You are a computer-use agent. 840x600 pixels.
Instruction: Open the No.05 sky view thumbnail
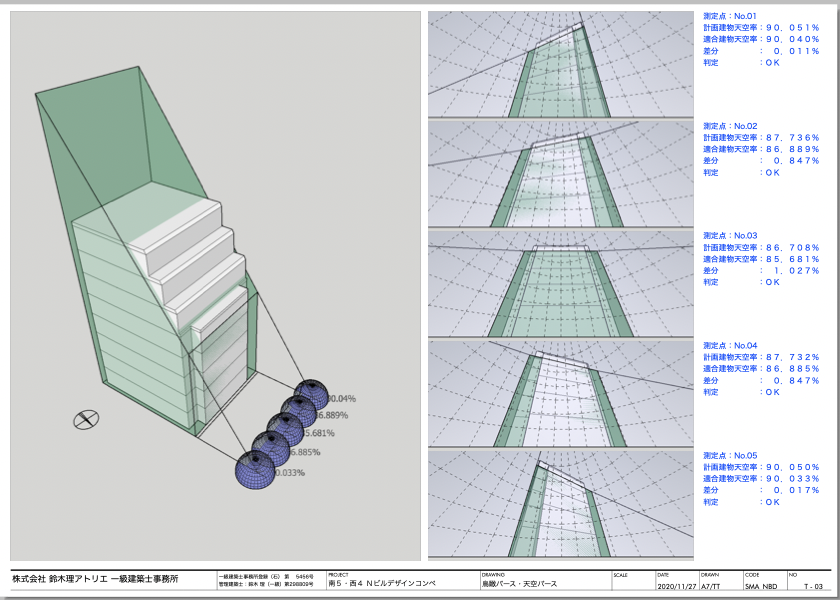pyautogui.click(x=561, y=504)
